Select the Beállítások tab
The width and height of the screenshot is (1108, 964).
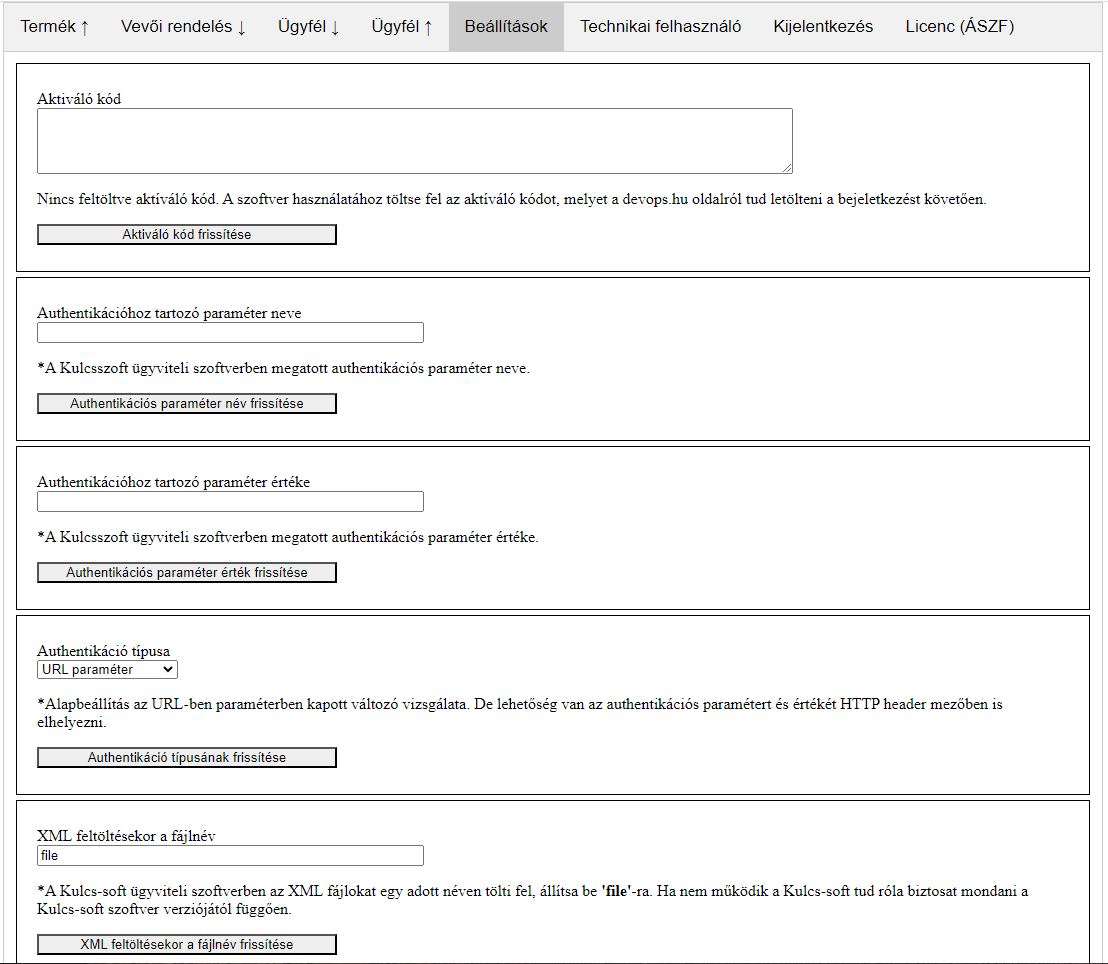coord(506,27)
